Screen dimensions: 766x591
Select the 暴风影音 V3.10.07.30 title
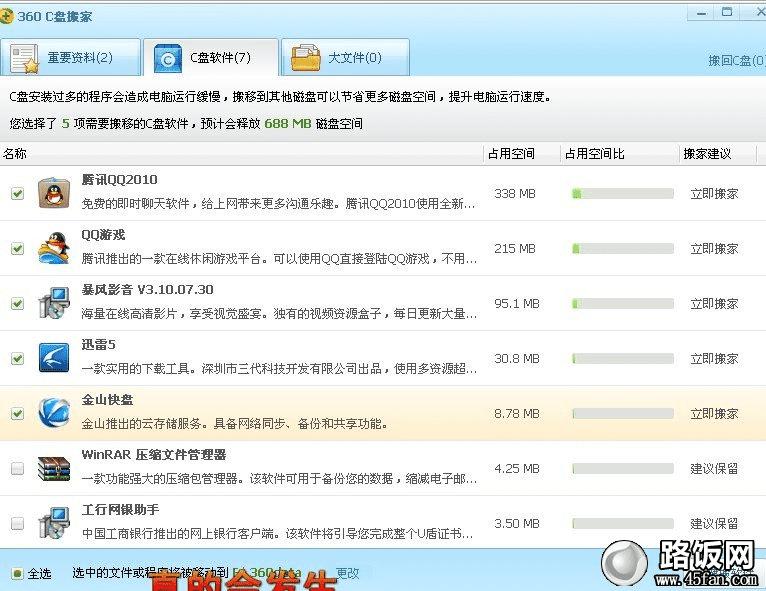147,290
